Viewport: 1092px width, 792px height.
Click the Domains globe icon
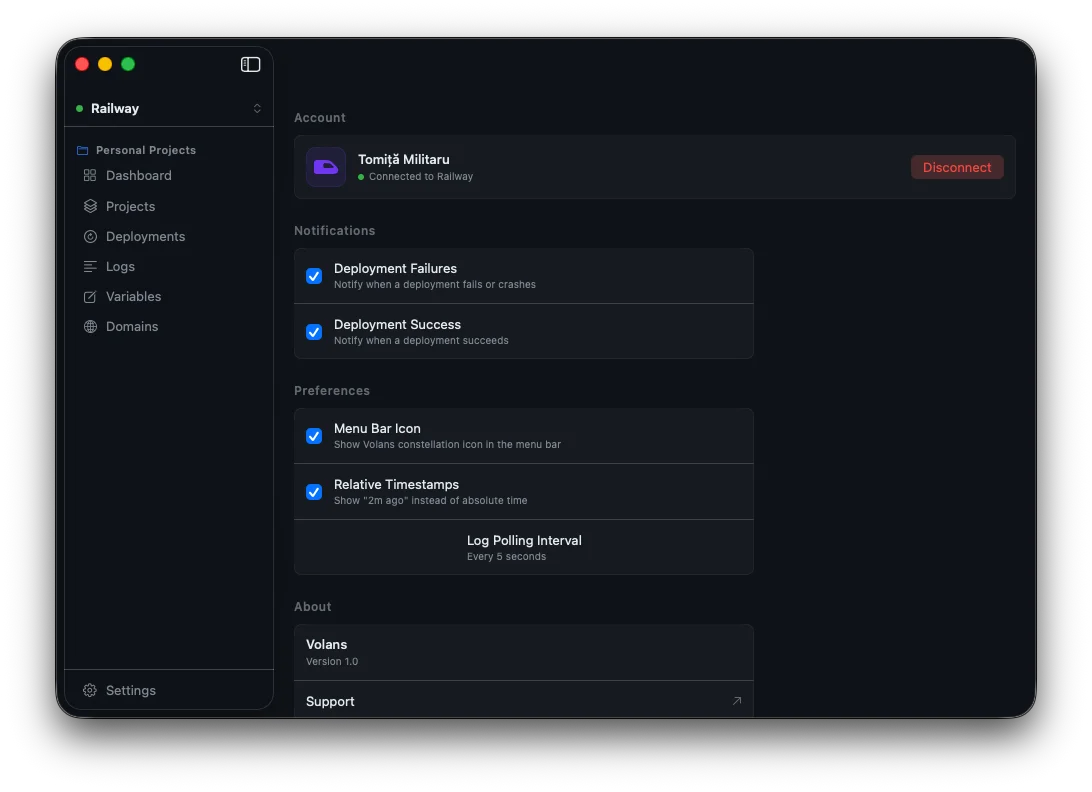[x=89, y=326]
